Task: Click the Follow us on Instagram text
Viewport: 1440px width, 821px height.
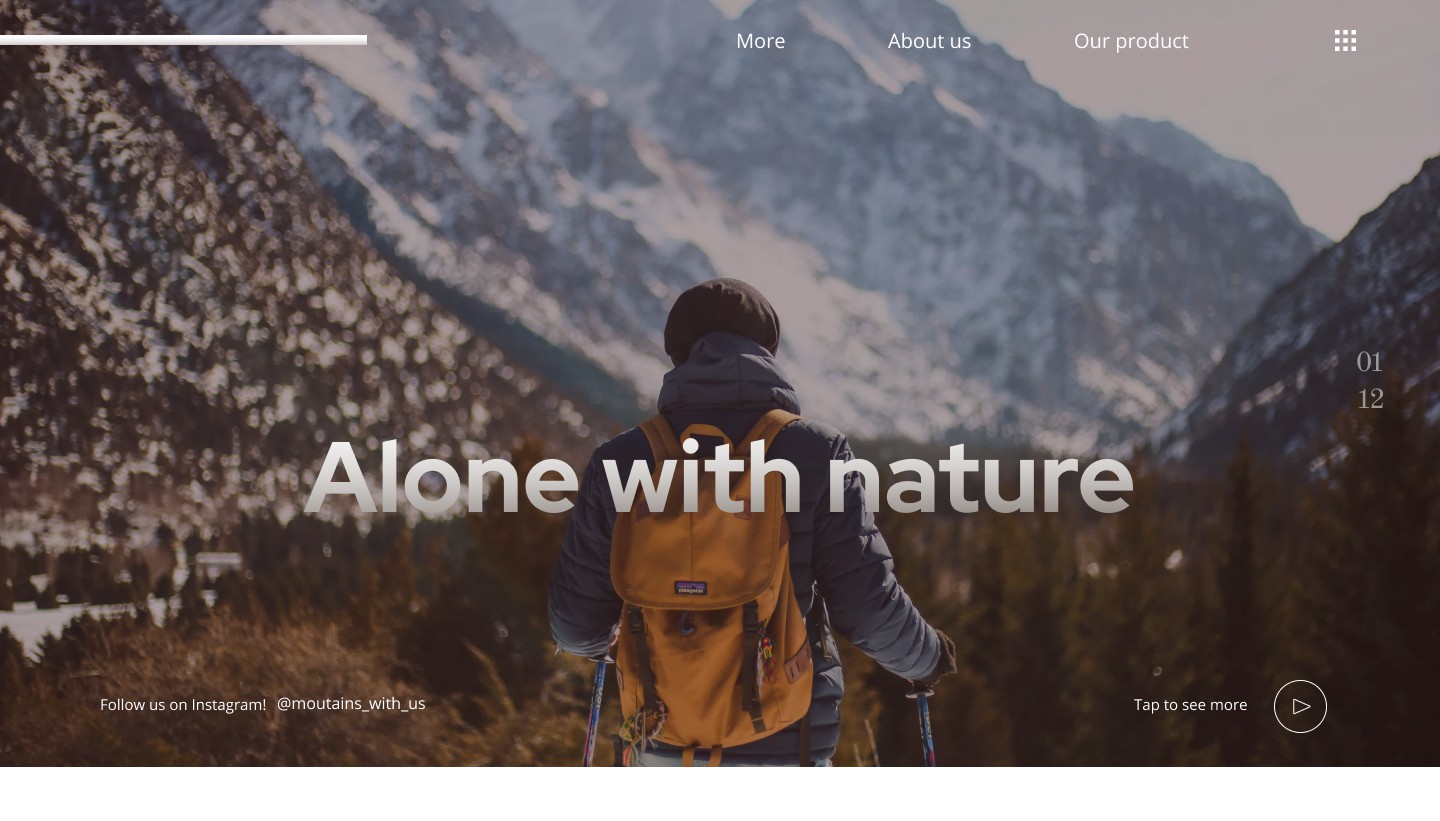Action: [x=183, y=705]
